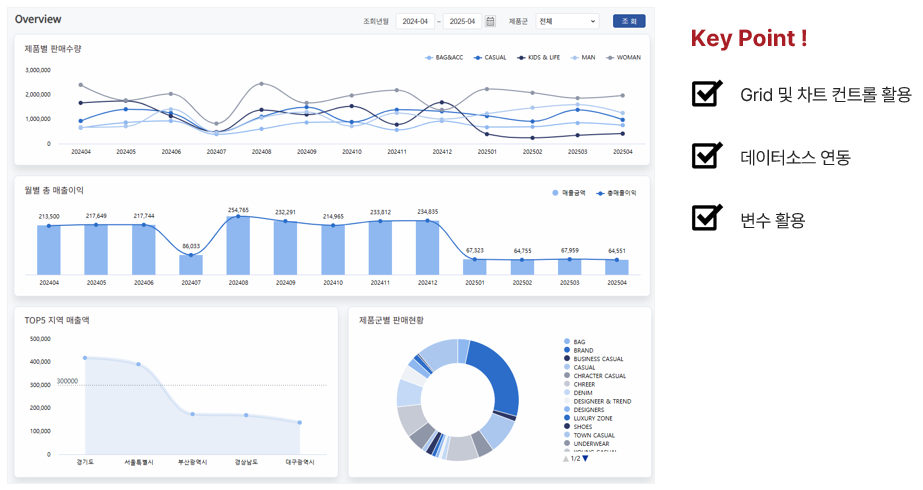Click the checkmark icon beside Grid 및 차트 컨트롤 활용

[x=706, y=93]
